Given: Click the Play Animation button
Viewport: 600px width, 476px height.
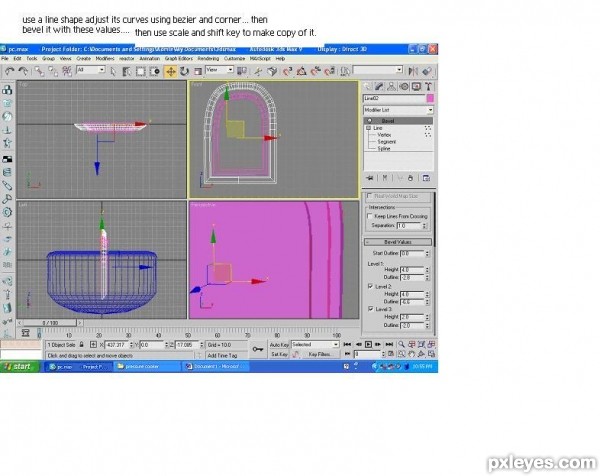Looking at the screenshot, I should tap(368, 344).
